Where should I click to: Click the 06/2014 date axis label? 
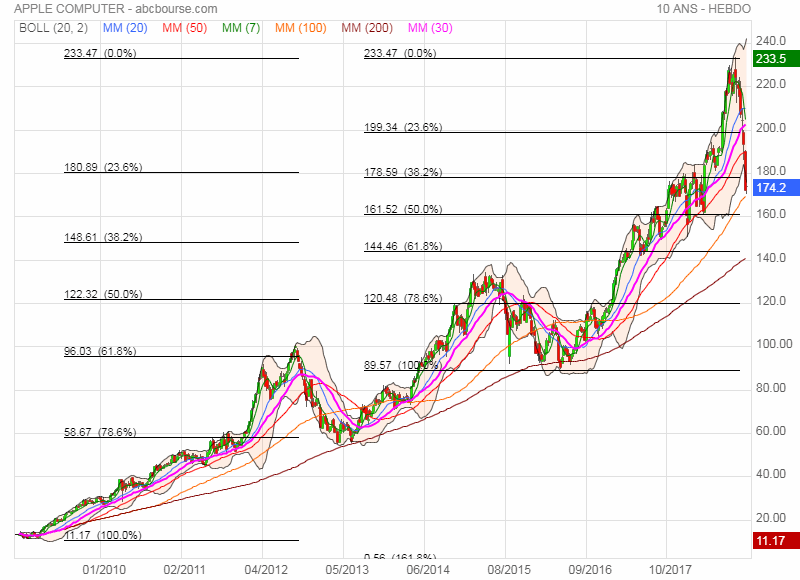click(428, 569)
